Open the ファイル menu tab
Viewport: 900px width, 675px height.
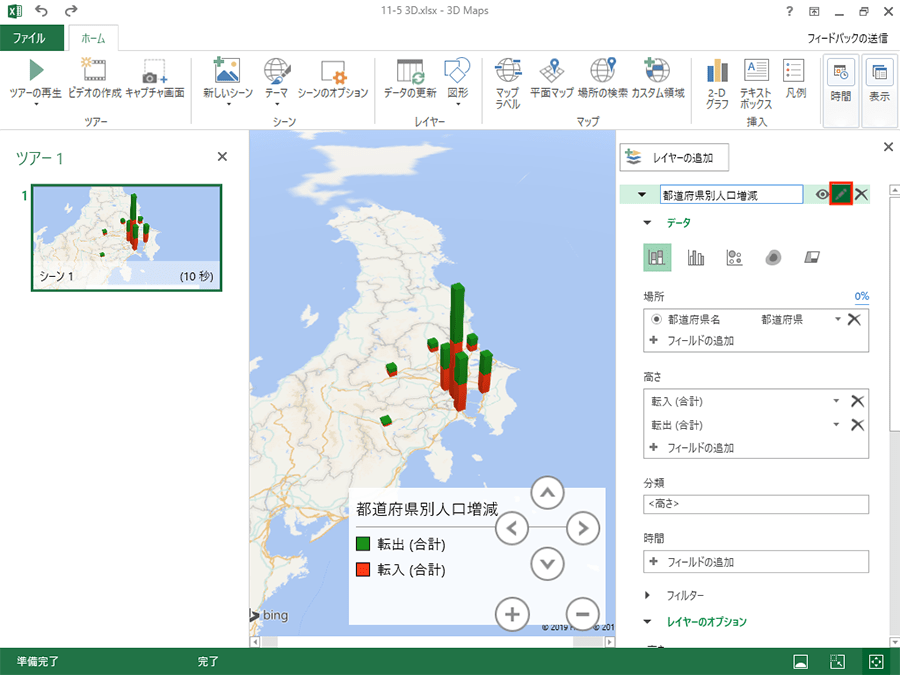coord(29,40)
